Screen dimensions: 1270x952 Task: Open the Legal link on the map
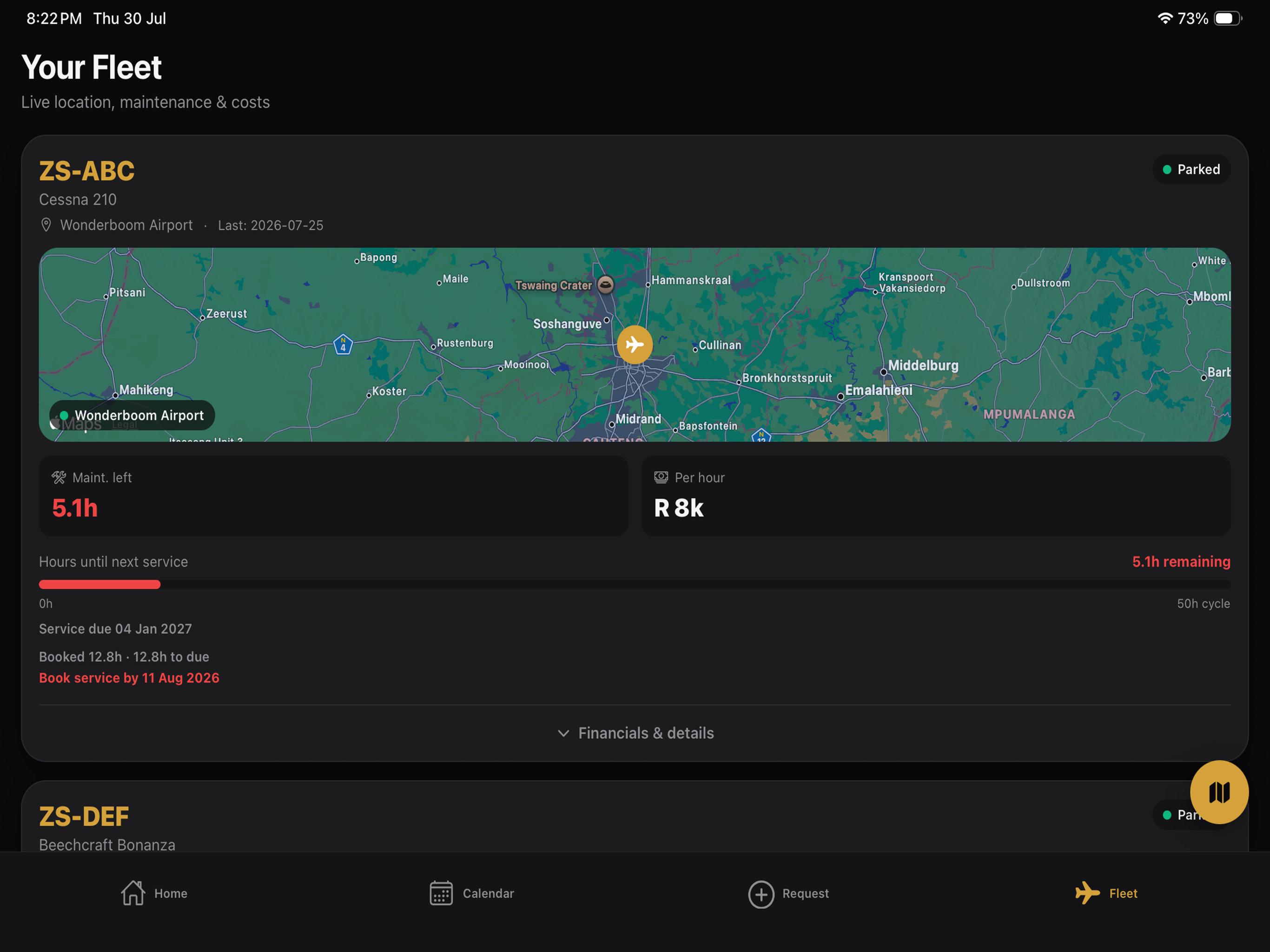tap(125, 425)
